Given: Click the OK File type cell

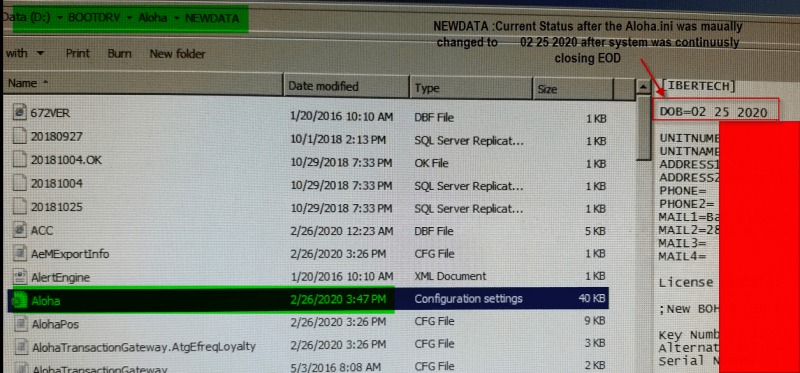Looking at the screenshot, I should point(432,163).
